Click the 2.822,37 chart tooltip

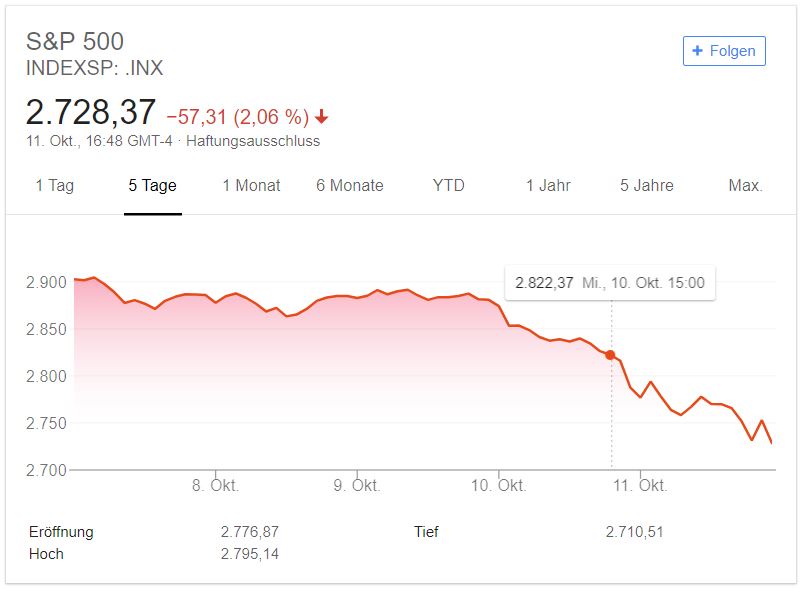click(x=610, y=283)
